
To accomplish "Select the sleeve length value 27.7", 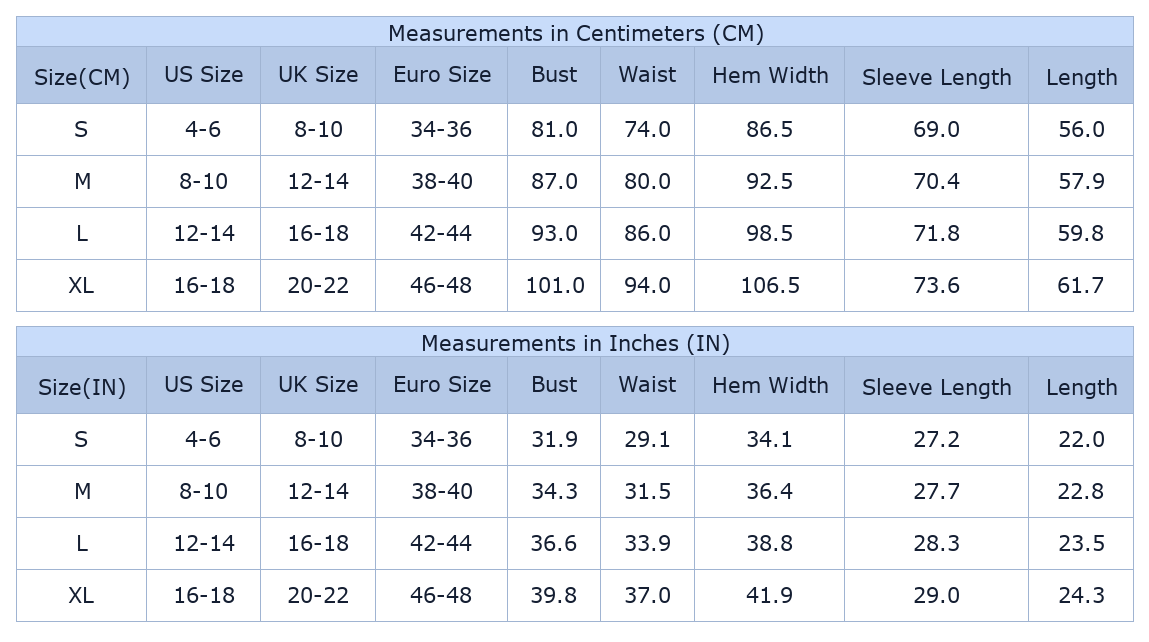I will click(936, 491).
